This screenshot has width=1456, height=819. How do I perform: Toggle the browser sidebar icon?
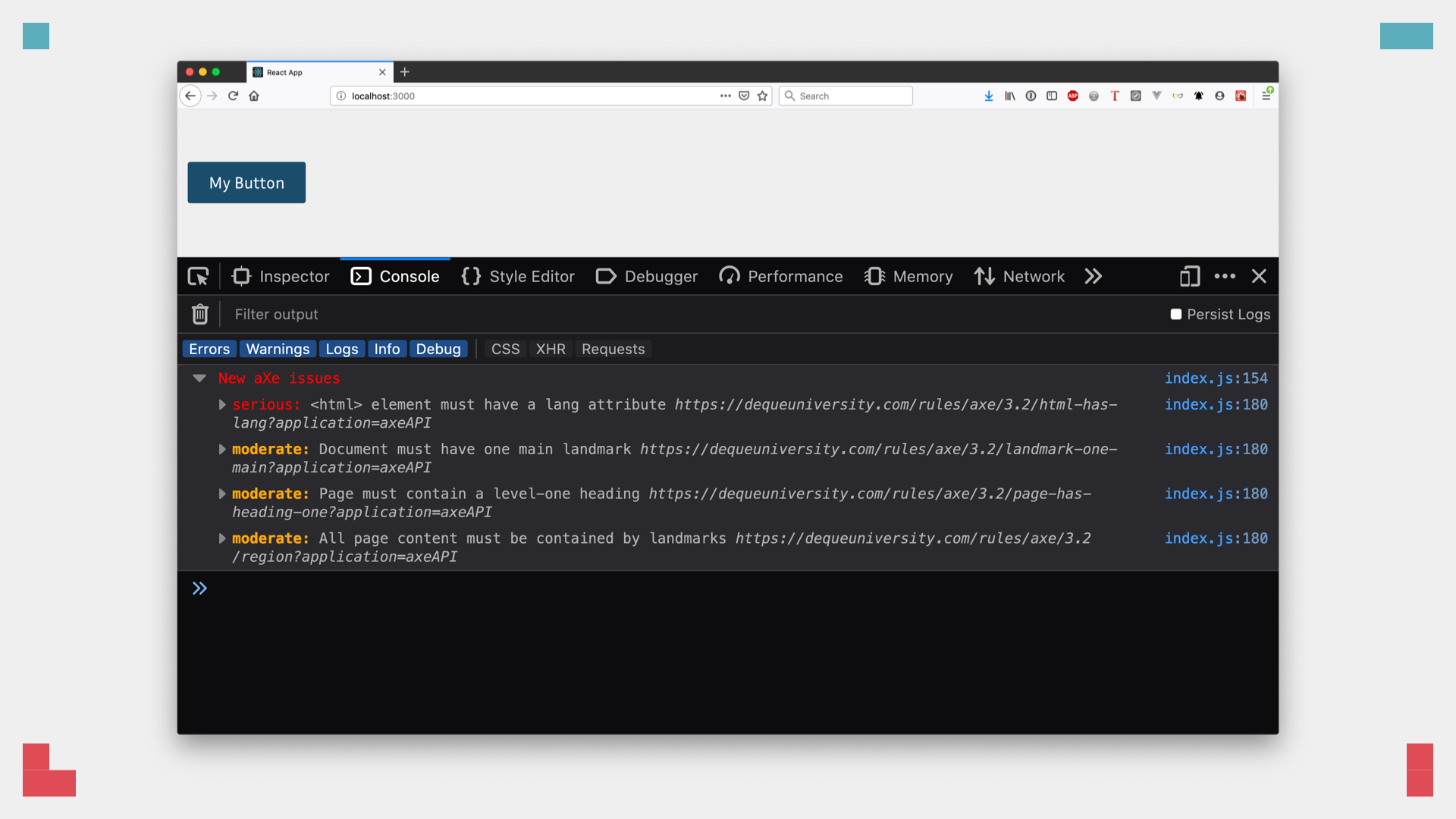[1052, 96]
